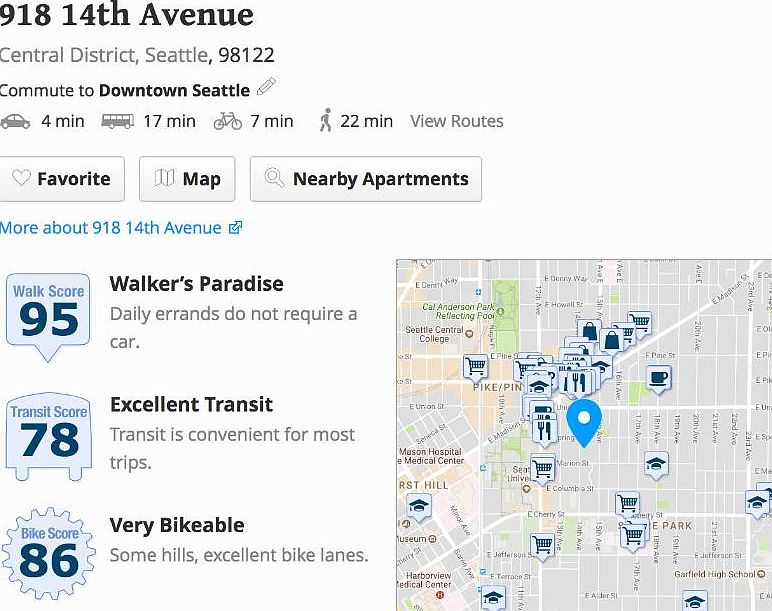Click the shopping cart marker near E Pine St

475,367
